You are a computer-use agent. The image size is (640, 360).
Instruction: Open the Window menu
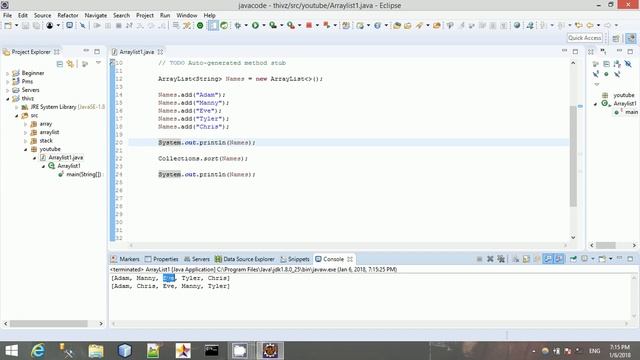point(187,15)
